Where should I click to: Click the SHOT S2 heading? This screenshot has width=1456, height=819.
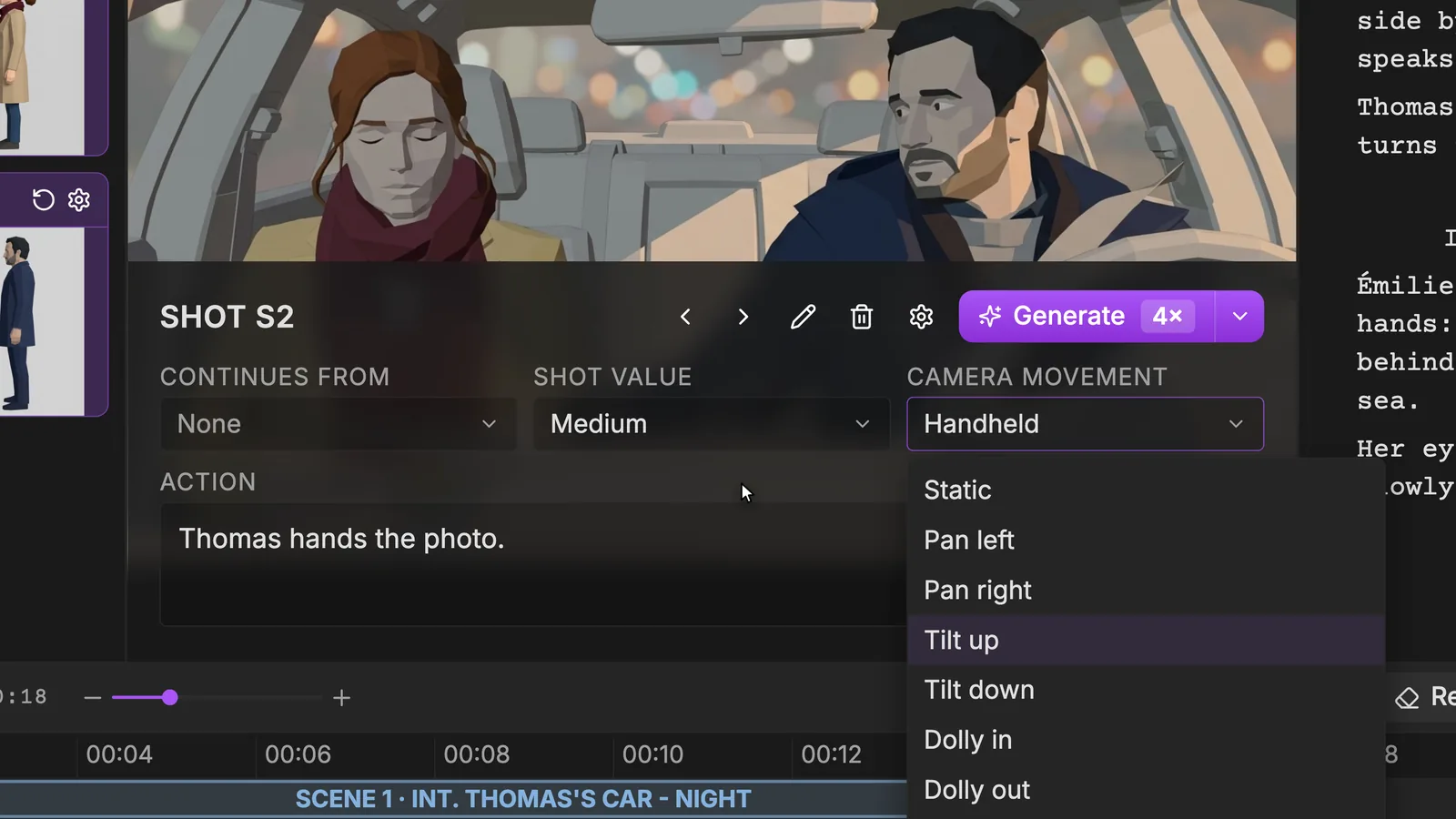click(x=227, y=317)
